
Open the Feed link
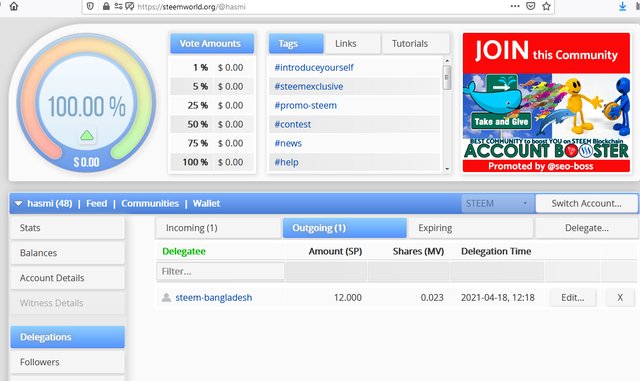click(96, 203)
